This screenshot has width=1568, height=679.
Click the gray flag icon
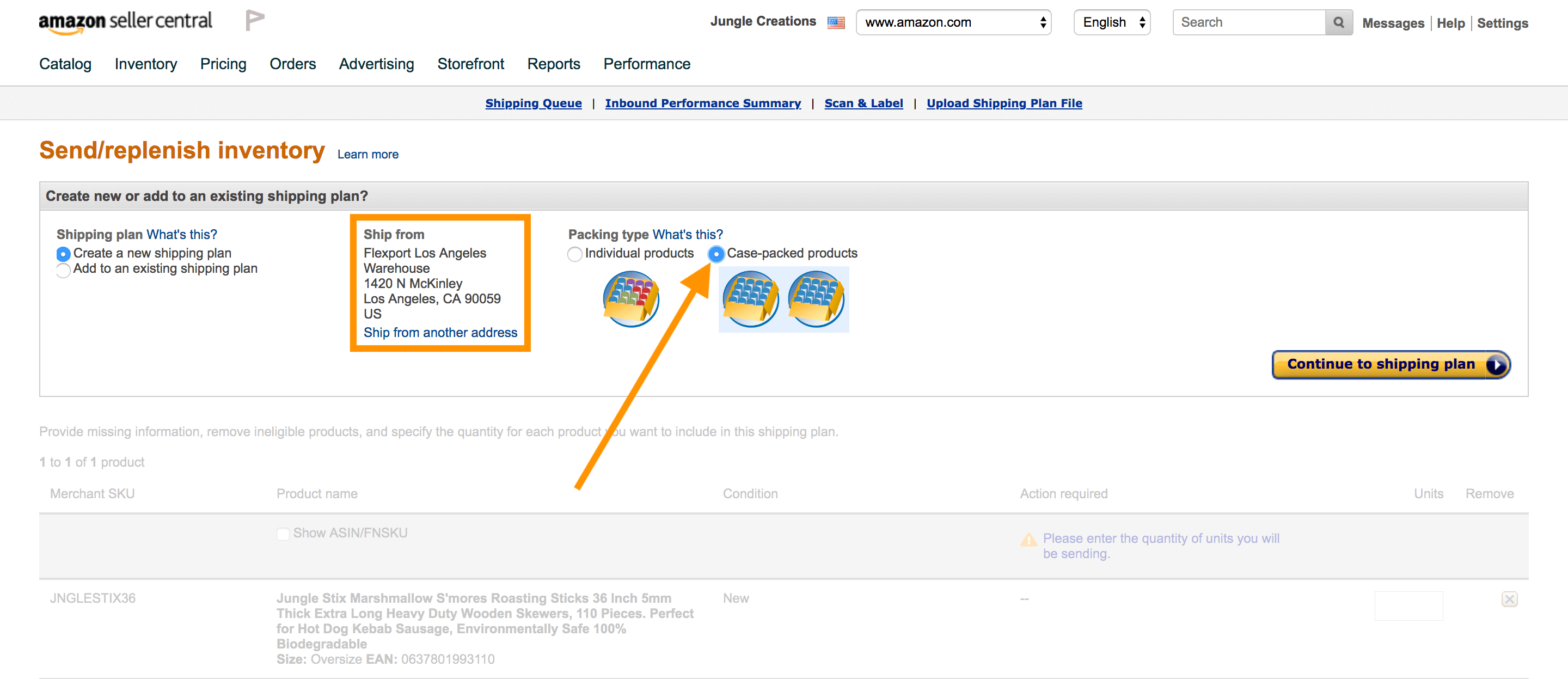coord(254,20)
